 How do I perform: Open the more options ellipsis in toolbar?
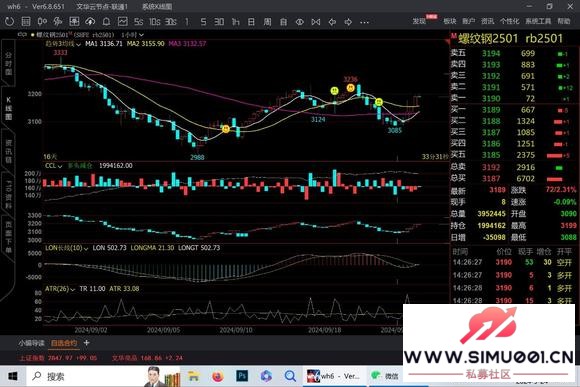point(364,22)
